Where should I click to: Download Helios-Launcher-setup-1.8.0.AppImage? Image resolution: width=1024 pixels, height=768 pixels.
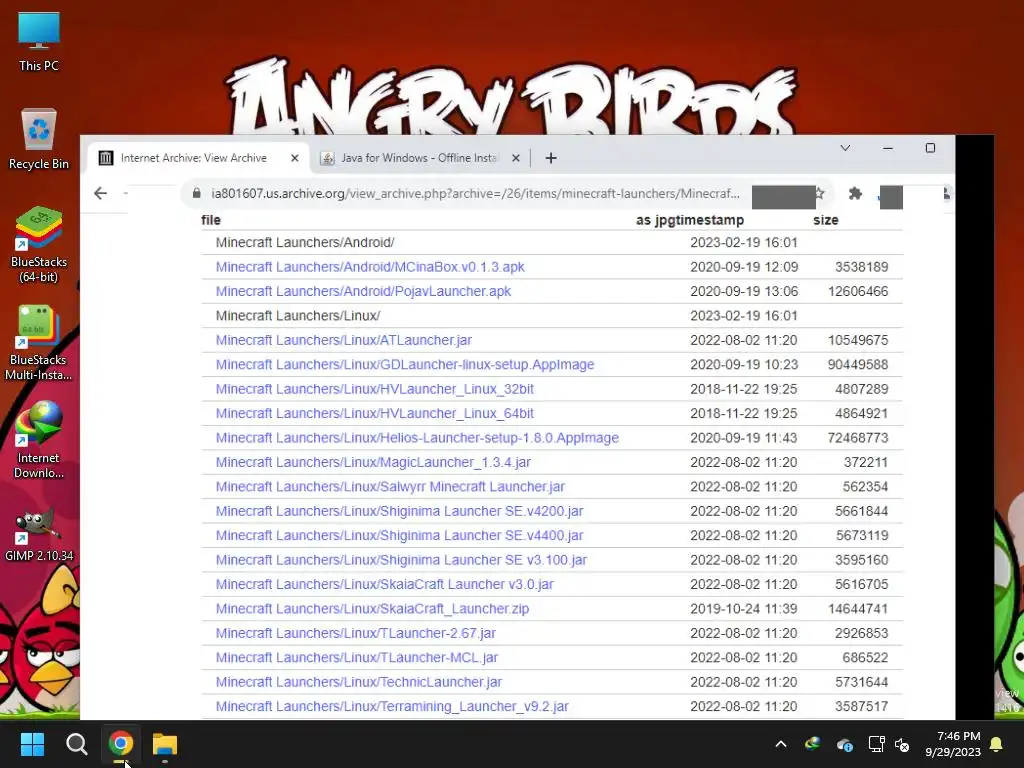(417, 438)
